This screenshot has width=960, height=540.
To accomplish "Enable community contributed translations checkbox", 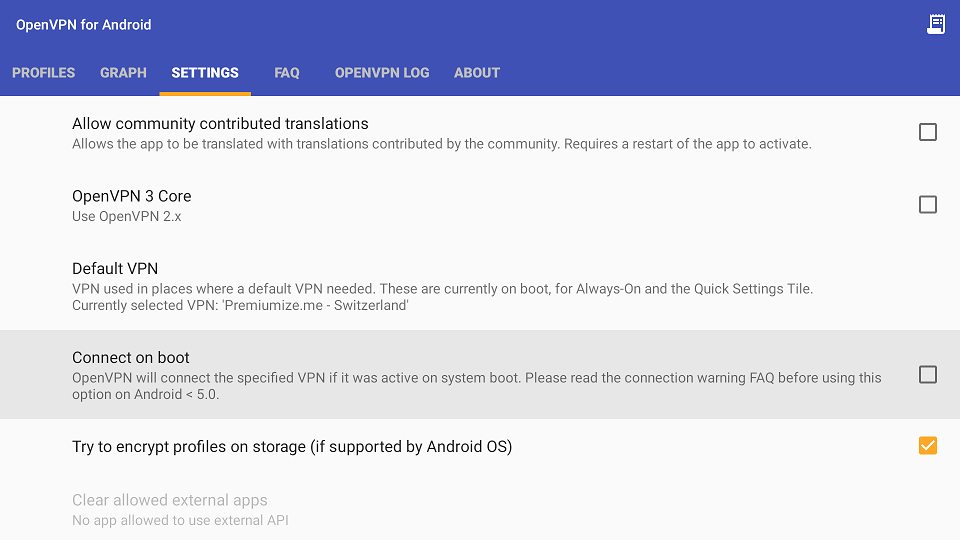I will [928, 132].
